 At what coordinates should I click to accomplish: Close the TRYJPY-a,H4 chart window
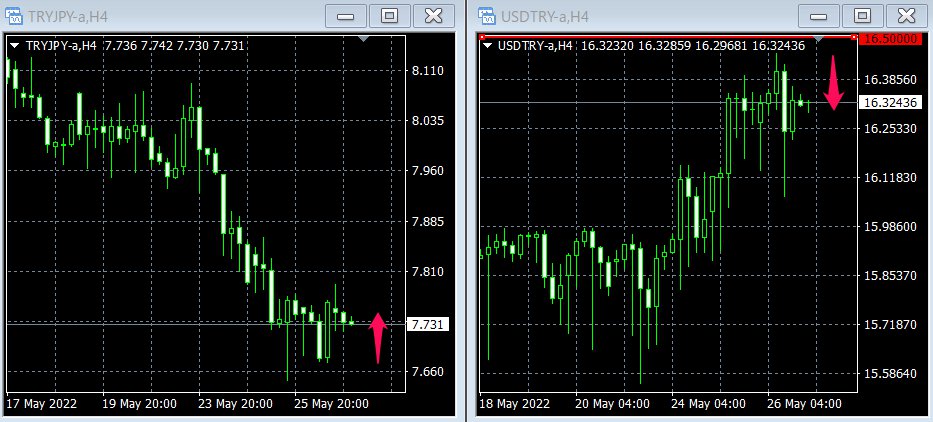tap(434, 15)
